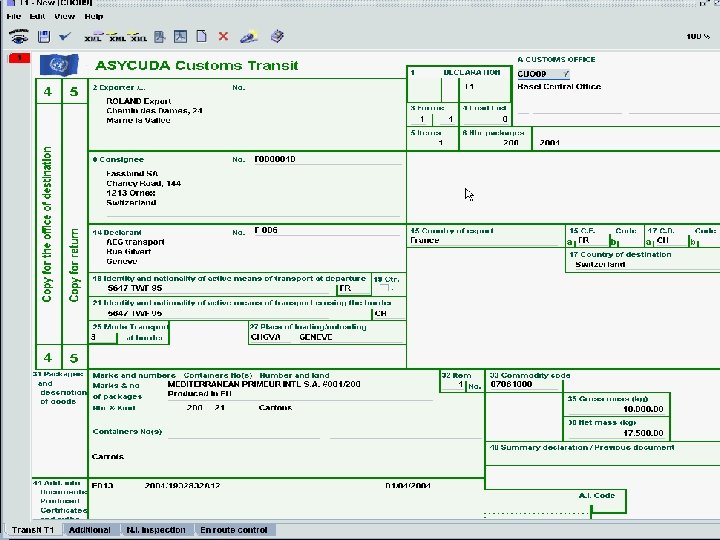Screen dimensions: 720x540
Task: Open the N.I. Inspection tab
Action: click(x=156, y=530)
